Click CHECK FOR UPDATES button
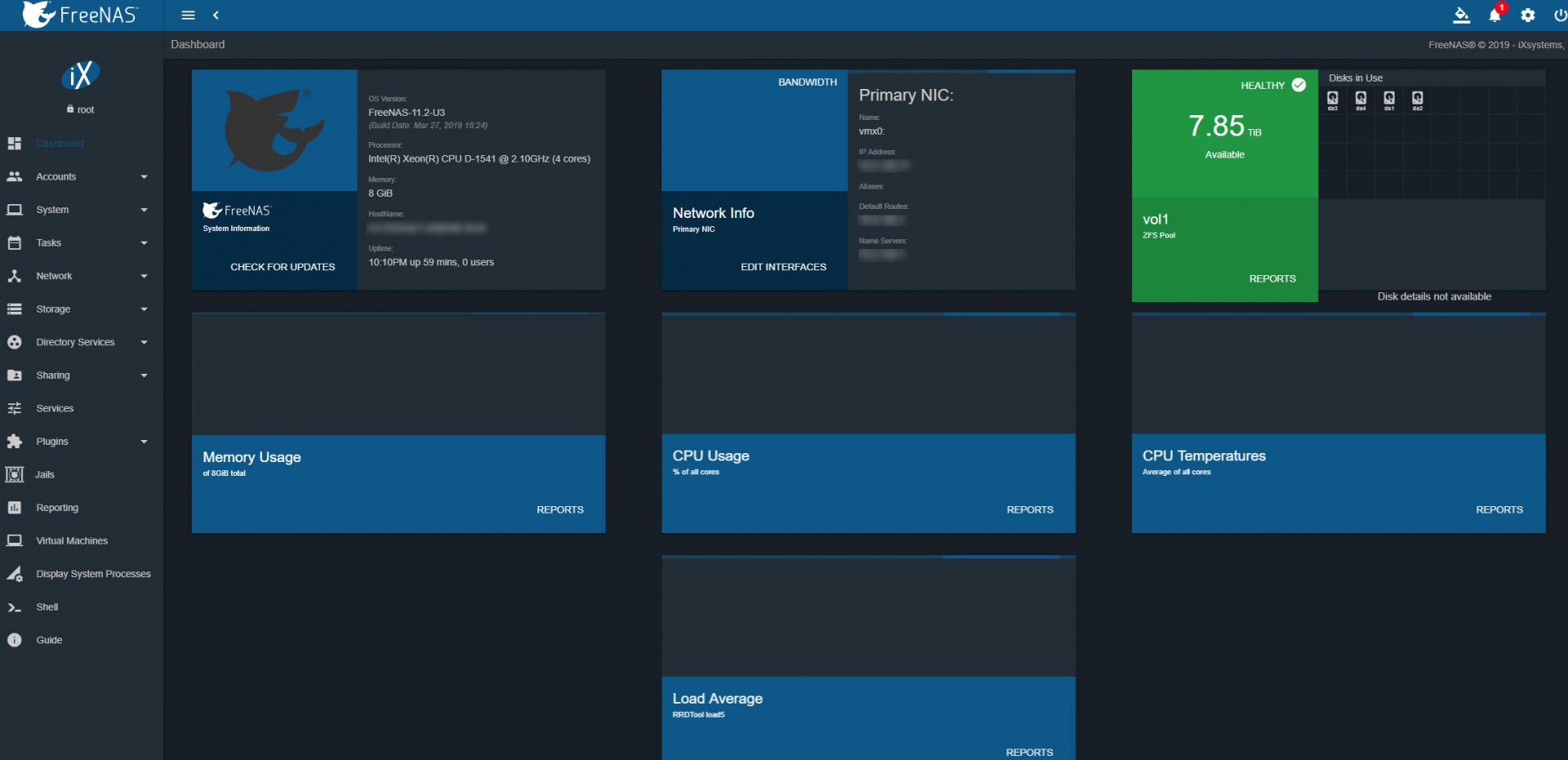The width and height of the screenshot is (1568, 760). click(x=283, y=267)
